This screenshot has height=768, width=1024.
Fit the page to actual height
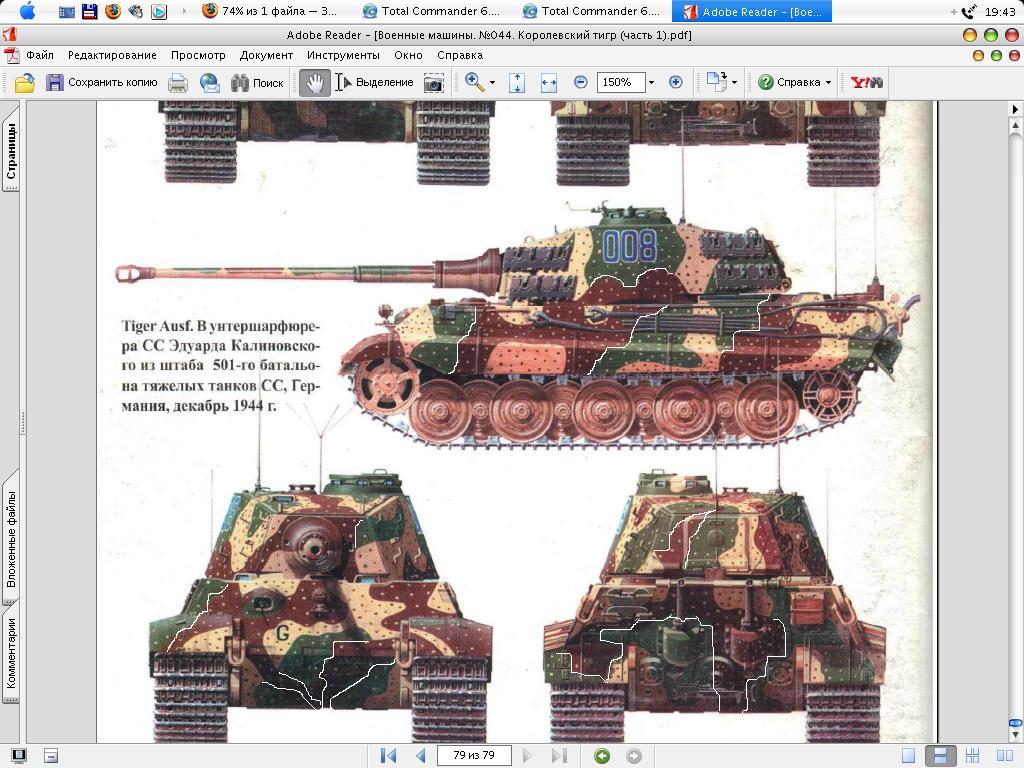[517, 82]
